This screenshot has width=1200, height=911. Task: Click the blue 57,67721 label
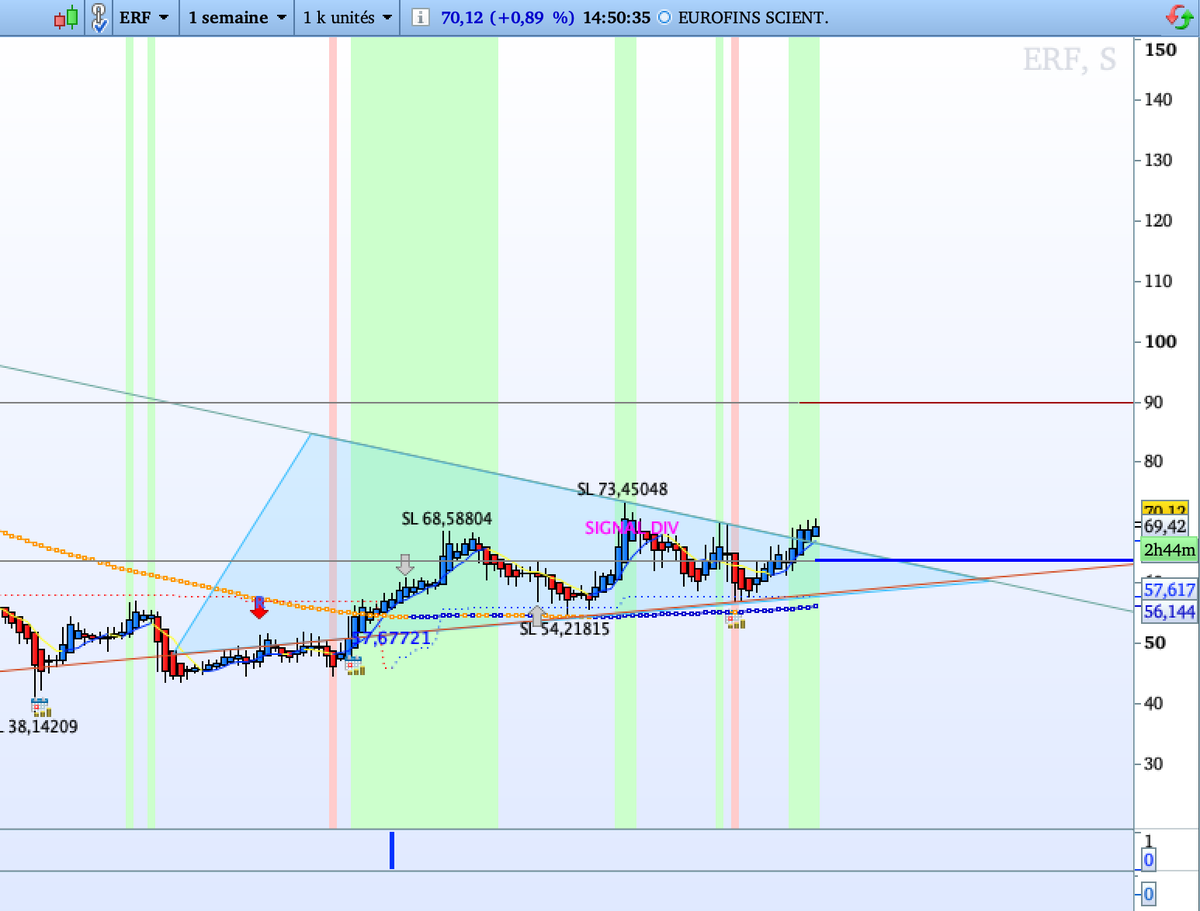point(391,637)
